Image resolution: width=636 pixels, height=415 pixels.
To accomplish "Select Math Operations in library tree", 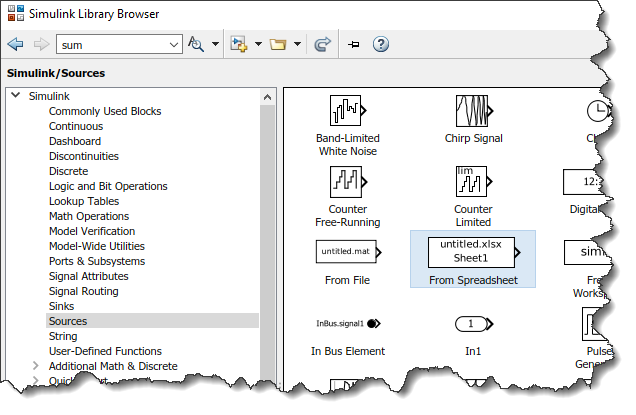I will [x=88, y=216].
